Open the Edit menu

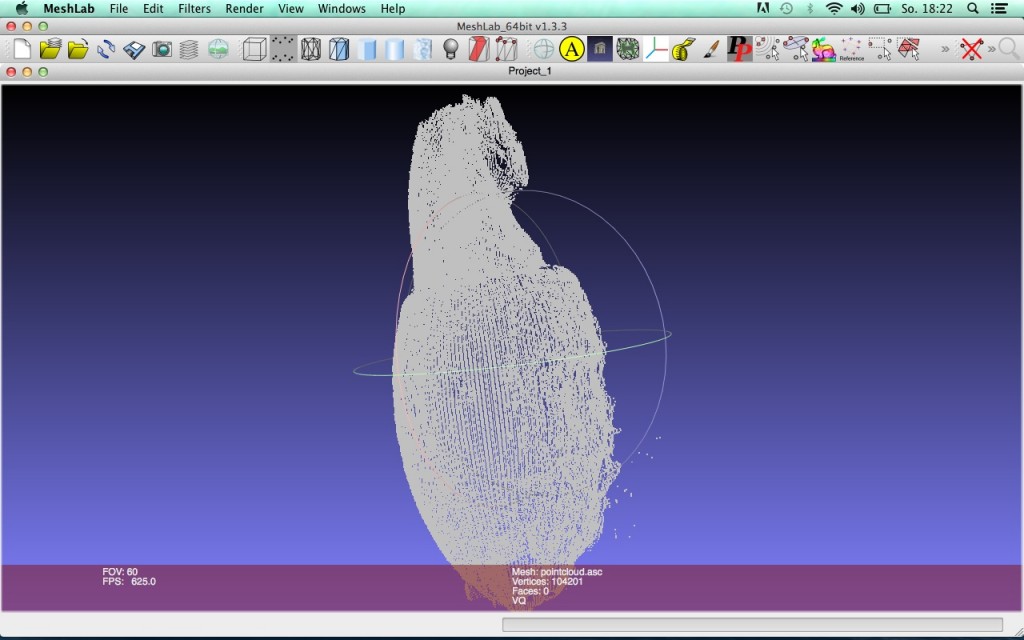pyautogui.click(x=153, y=8)
